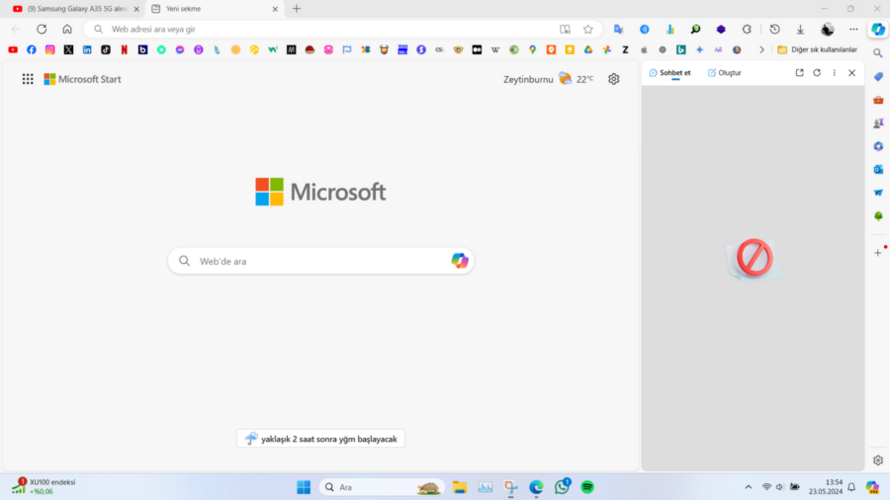
Task: Open a new browser tab
Action: [x=297, y=9]
